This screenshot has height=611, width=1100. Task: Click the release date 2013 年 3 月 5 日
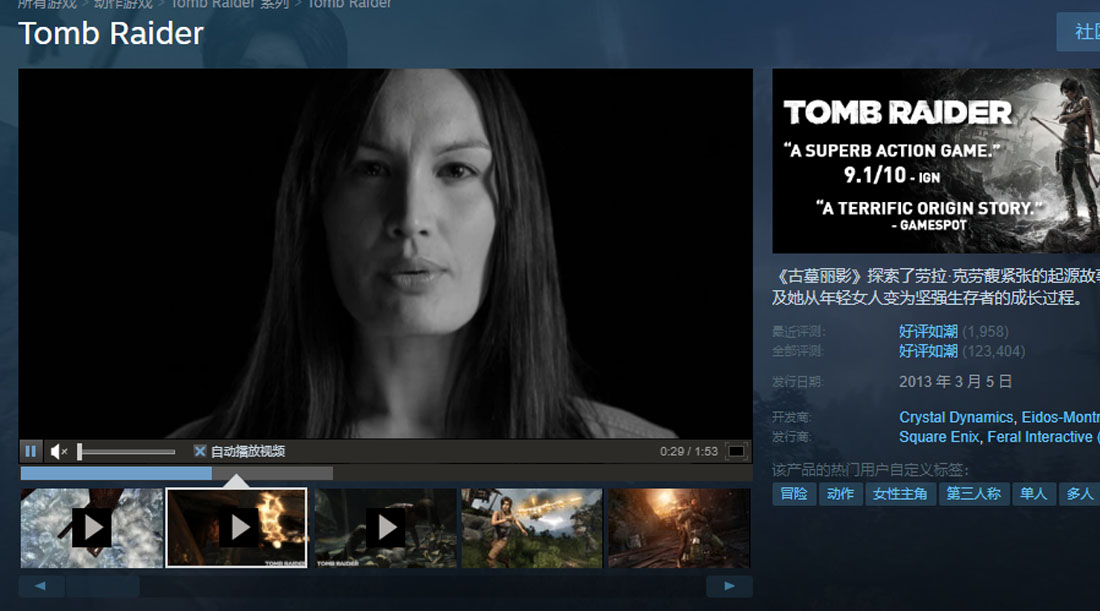pyautogui.click(x=955, y=382)
